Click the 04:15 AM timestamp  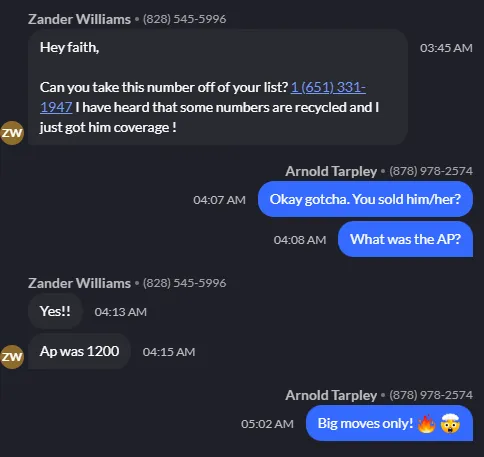point(169,352)
